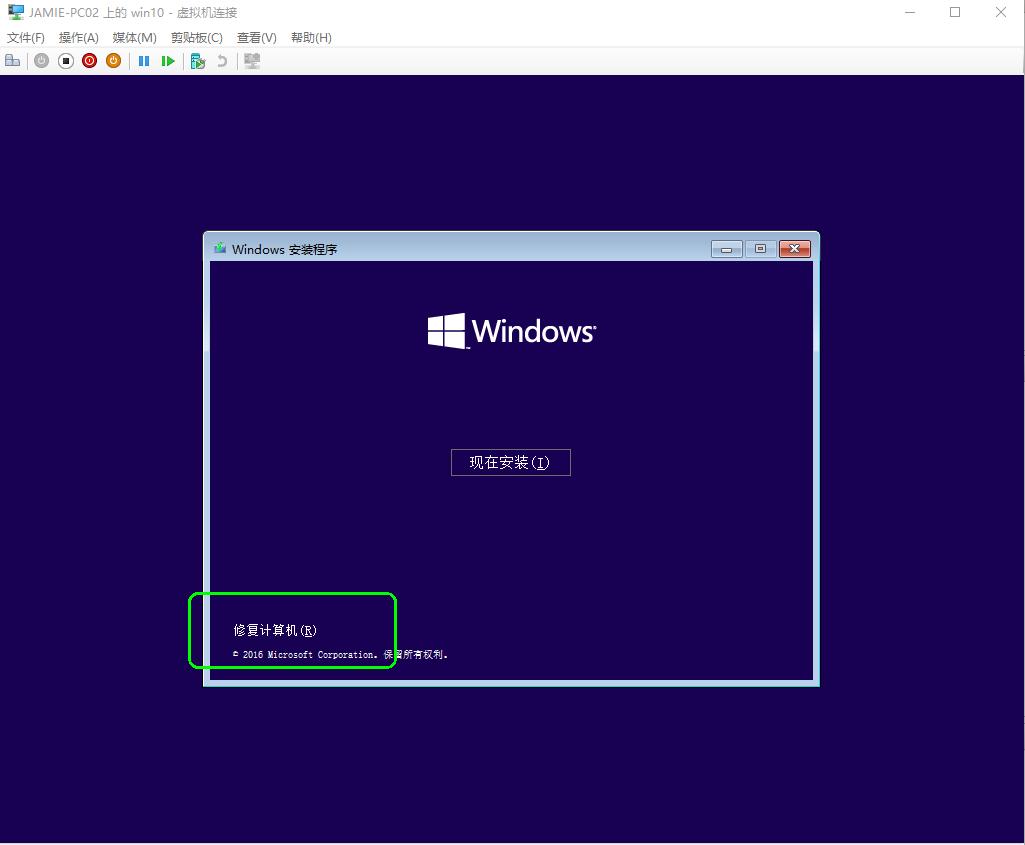Click 现在安装 to begin Windows installation

coord(510,462)
